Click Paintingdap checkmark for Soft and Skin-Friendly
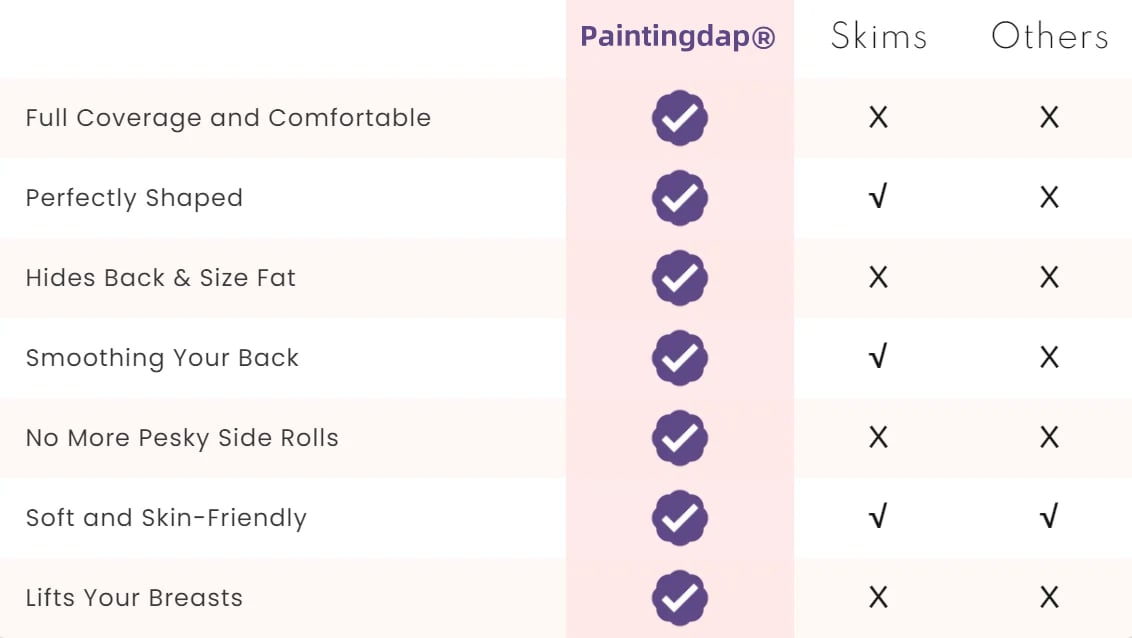The image size is (1132, 638). (x=679, y=518)
